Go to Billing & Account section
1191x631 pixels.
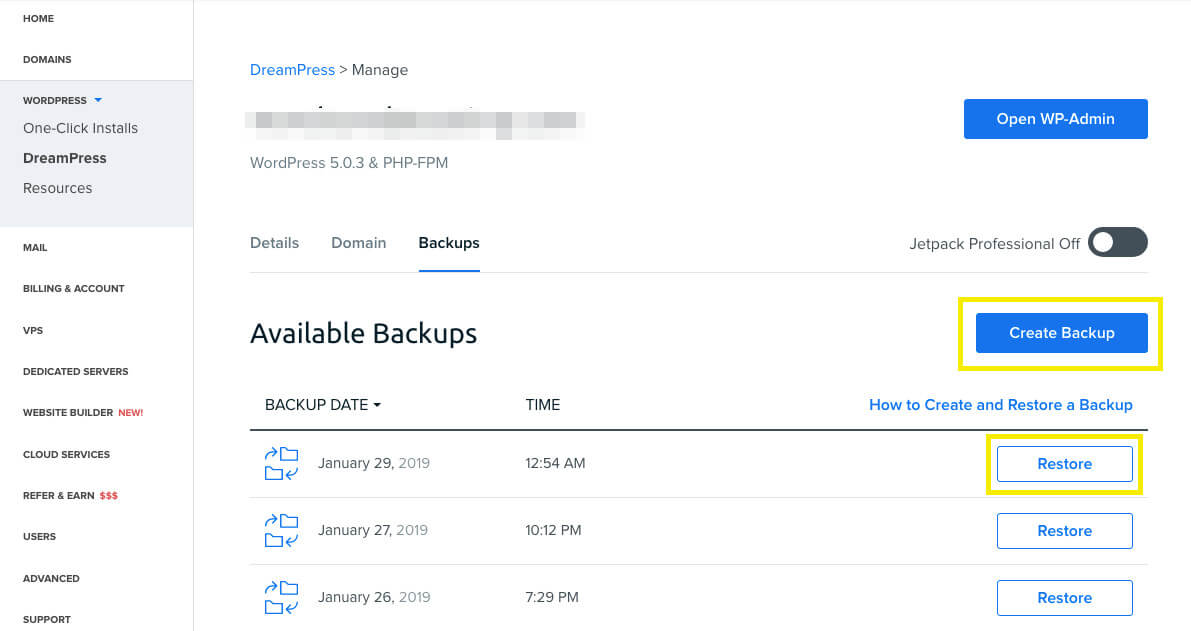coord(74,289)
